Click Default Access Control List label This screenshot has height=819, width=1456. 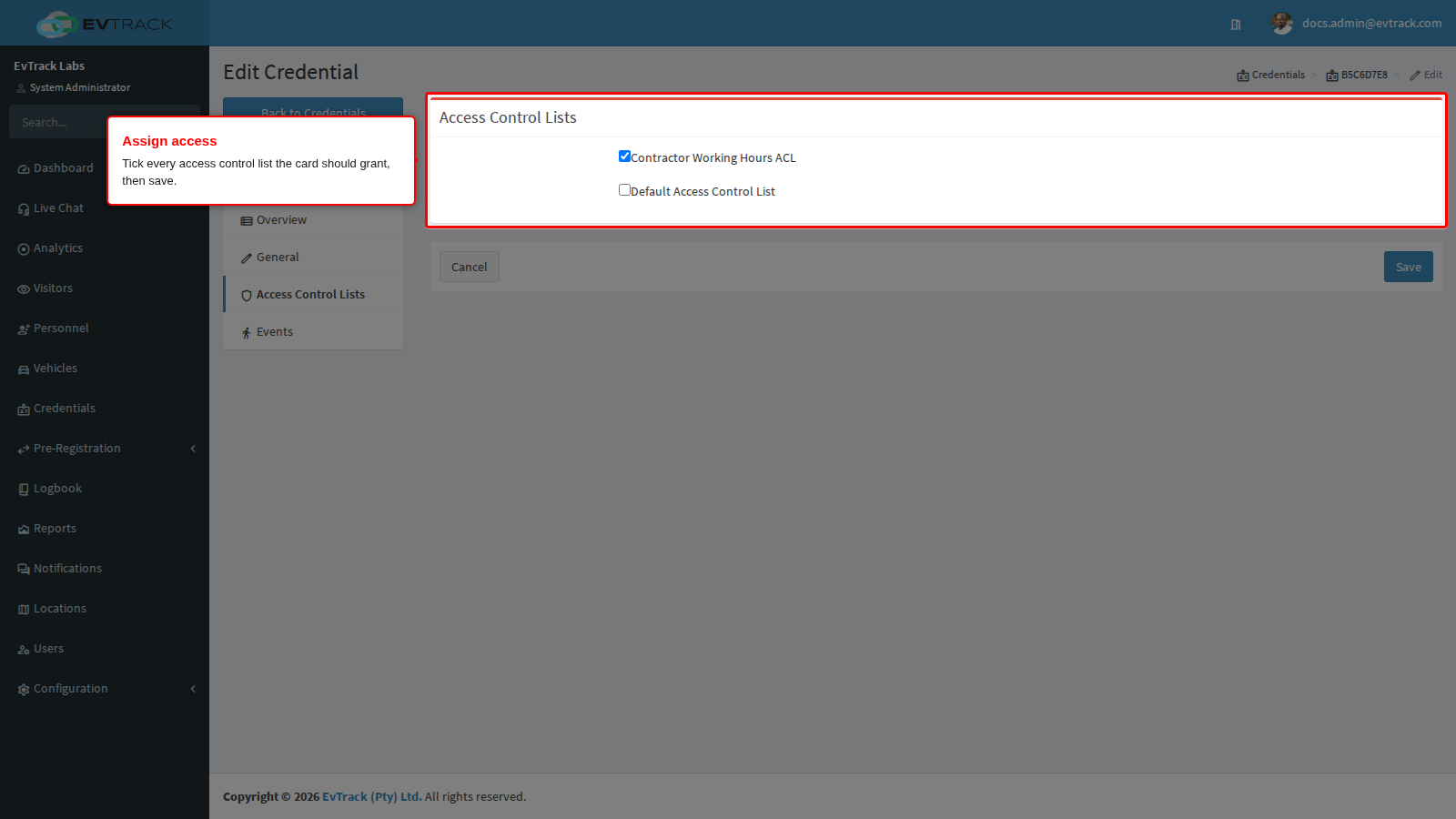[703, 191]
